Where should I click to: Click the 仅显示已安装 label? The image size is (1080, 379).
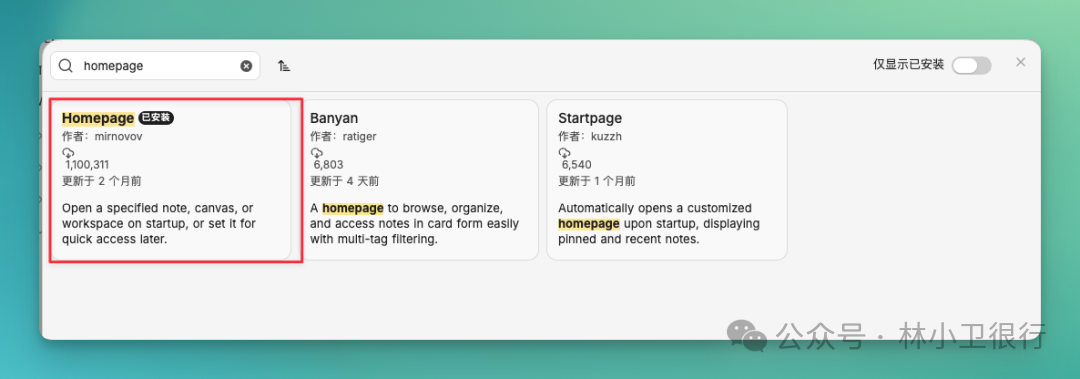click(x=908, y=65)
